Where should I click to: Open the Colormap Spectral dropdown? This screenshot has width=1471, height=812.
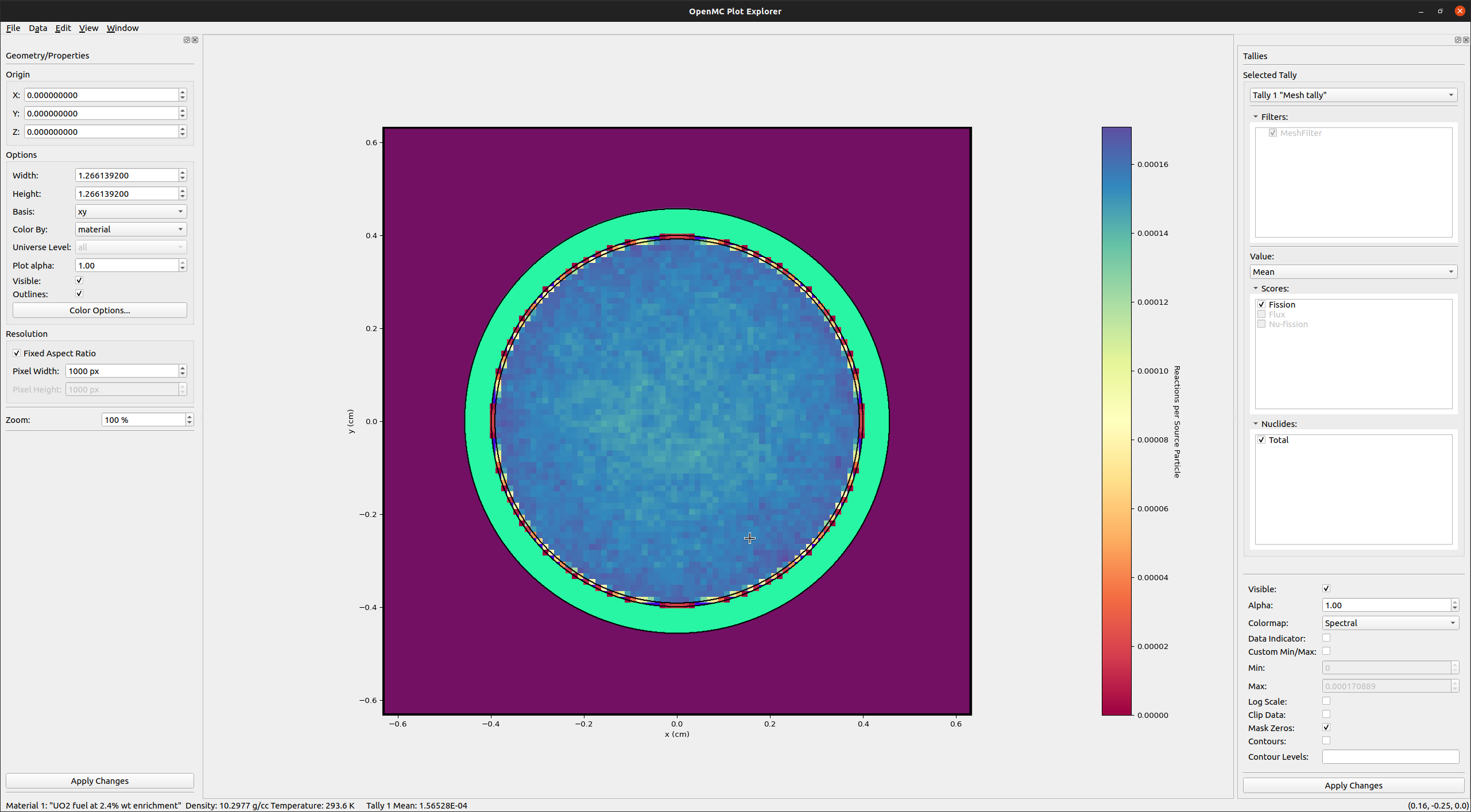(x=1389, y=623)
